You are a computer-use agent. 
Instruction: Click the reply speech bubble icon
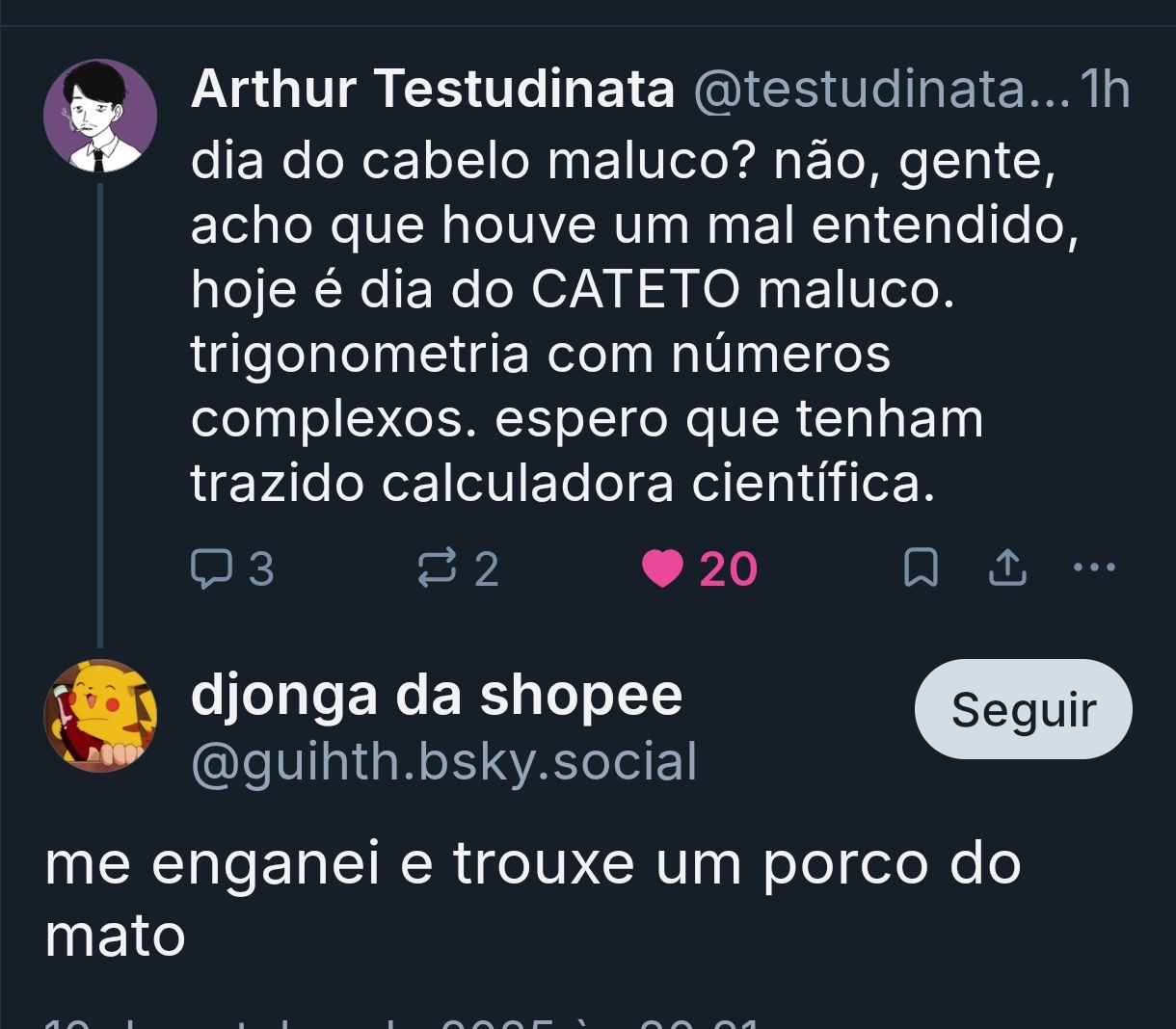[x=211, y=568]
